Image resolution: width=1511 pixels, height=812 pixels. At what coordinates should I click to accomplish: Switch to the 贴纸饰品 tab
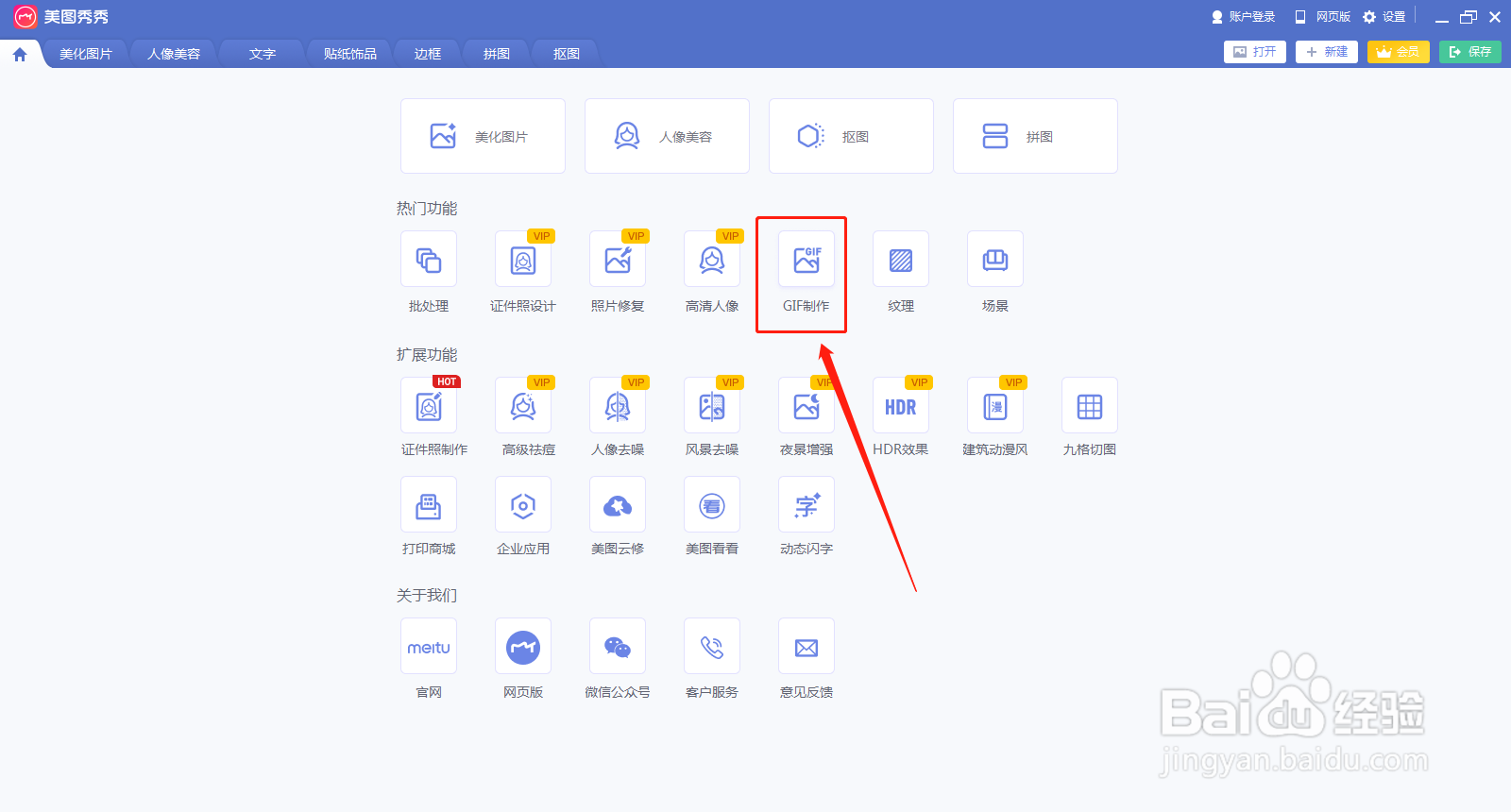tap(350, 54)
